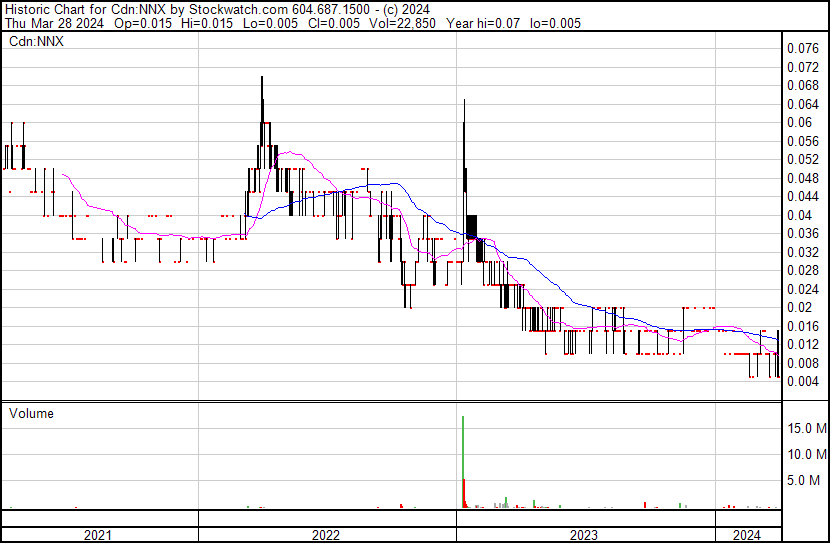Select the 2022 year label on timeline
Image resolution: width=830 pixels, height=543 pixels.
(x=326, y=535)
